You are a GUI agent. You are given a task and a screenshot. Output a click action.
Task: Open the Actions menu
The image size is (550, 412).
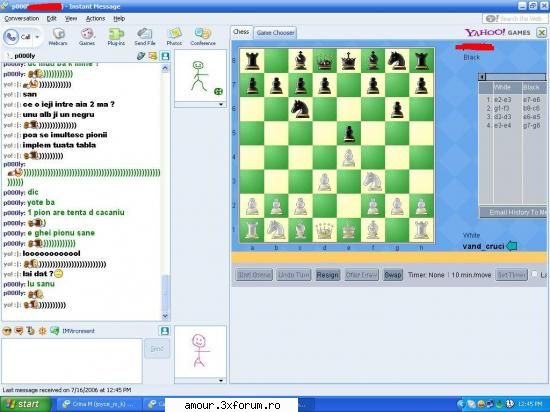click(95, 19)
